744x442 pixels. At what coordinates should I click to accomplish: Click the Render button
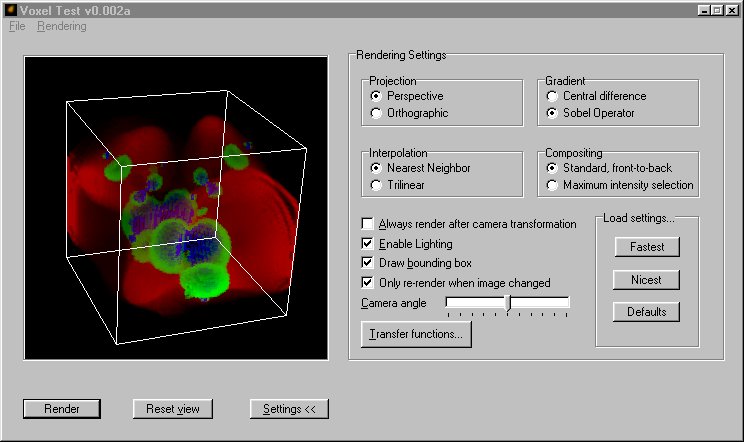62,409
